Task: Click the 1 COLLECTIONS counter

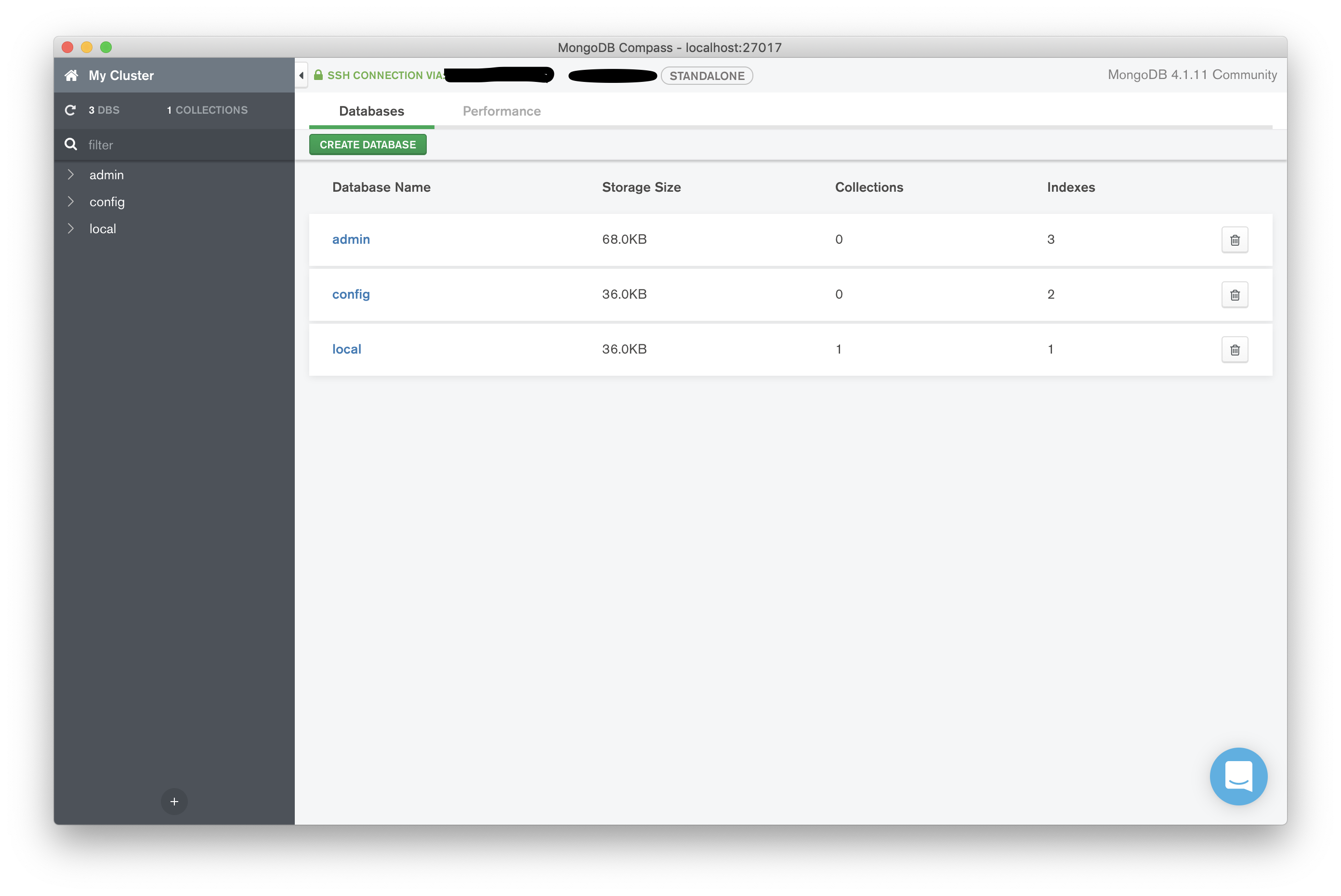Action: pos(207,110)
